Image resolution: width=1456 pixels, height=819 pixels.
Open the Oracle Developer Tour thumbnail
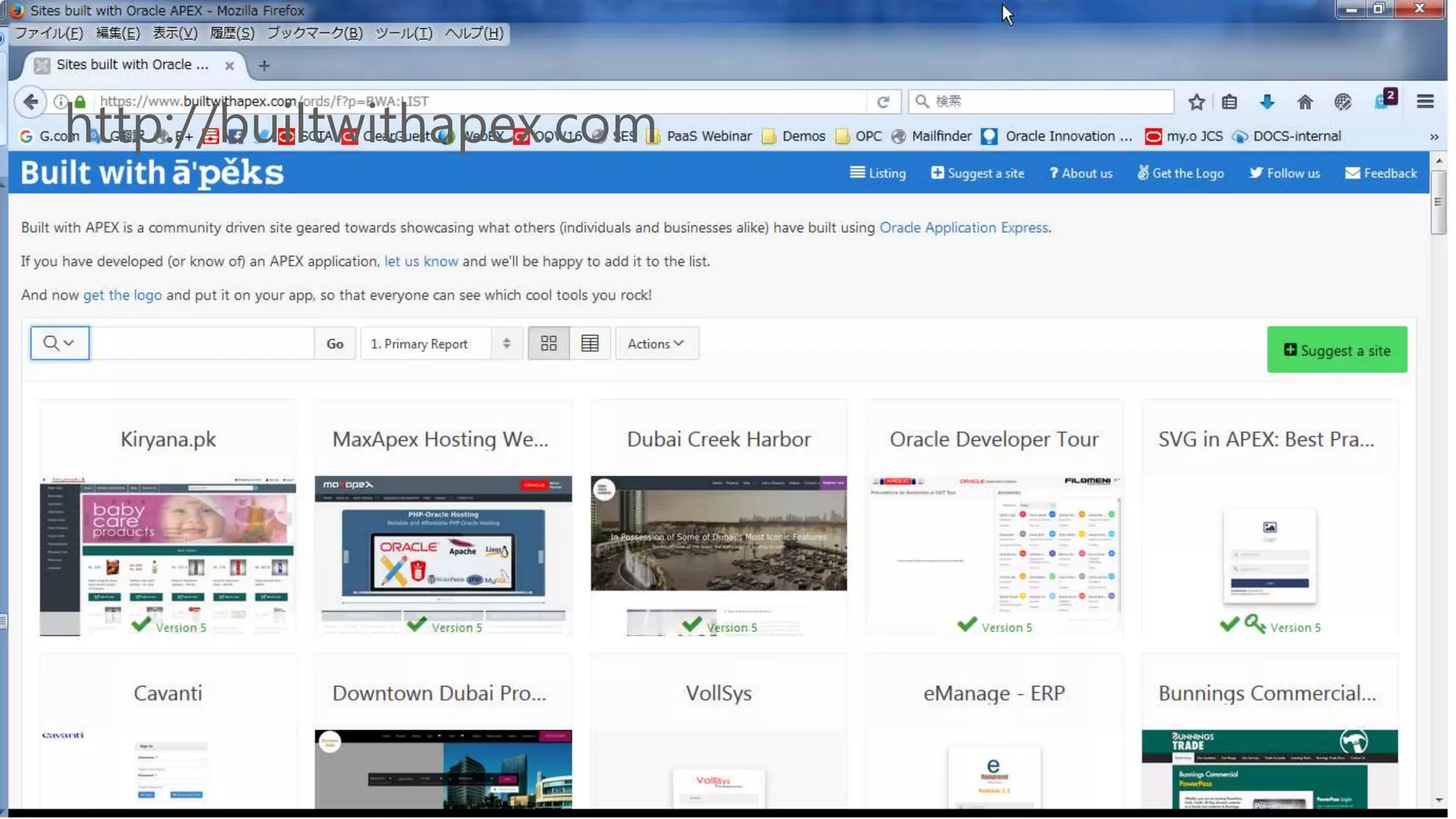tap(994, 555)
